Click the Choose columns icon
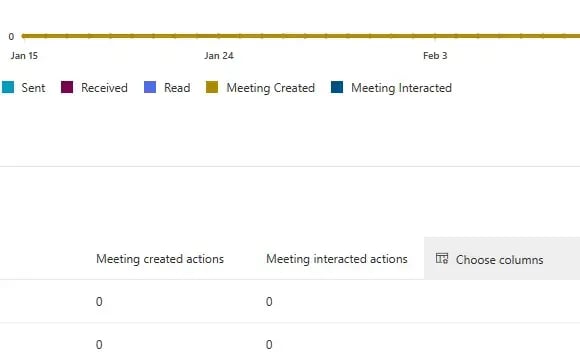 coord(442,259)
